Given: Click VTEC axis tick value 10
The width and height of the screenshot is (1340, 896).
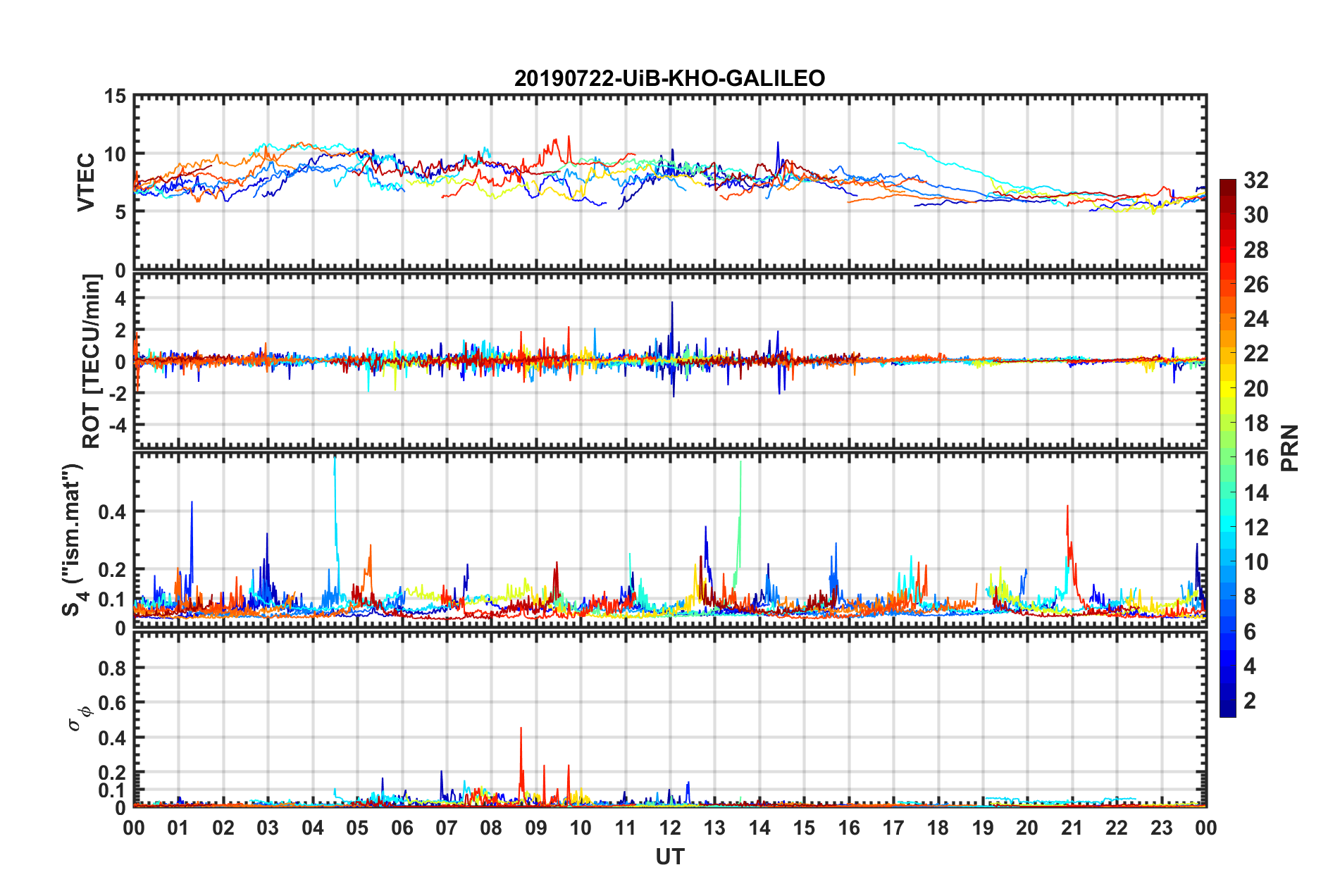Looking at the screenshot, I should pyautogui.click(x=115, y=154).
